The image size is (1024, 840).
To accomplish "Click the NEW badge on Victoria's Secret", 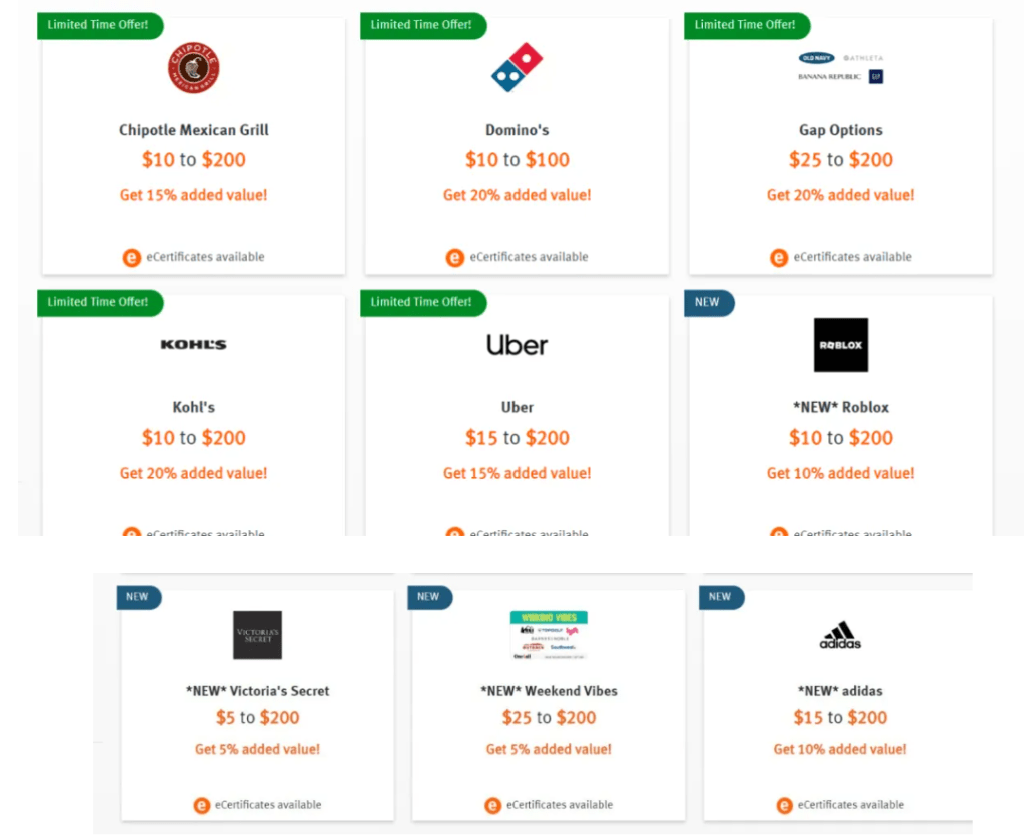I will pyautogui.click(x=138, y=597).
